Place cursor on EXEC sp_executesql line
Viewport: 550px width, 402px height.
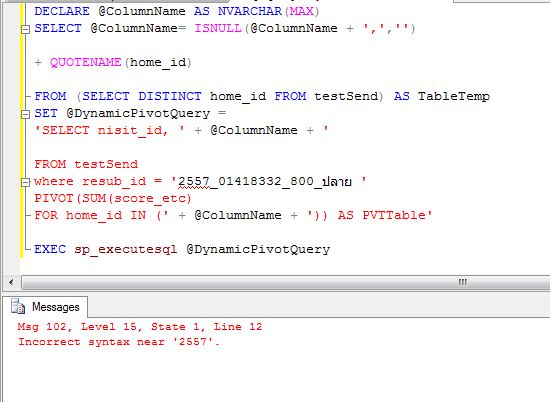tap(182, 249)
